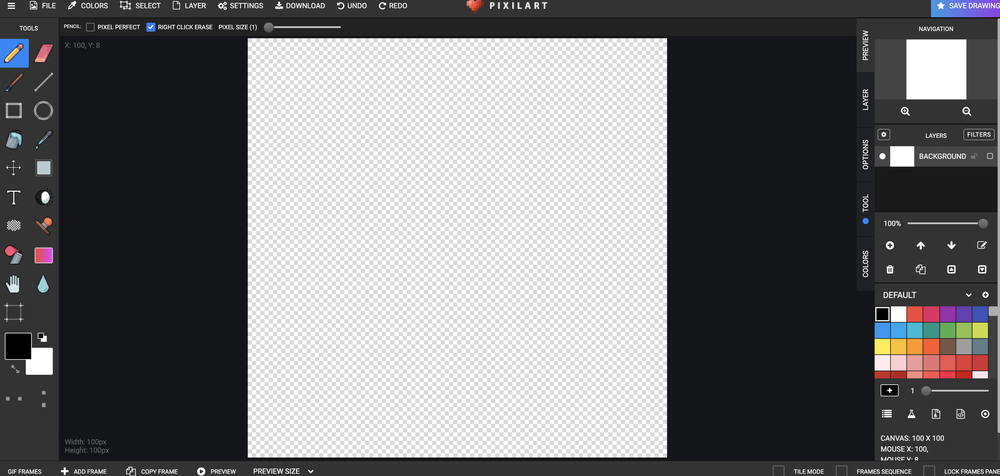Adjust the Pixel Size slider

coord(303,27)
